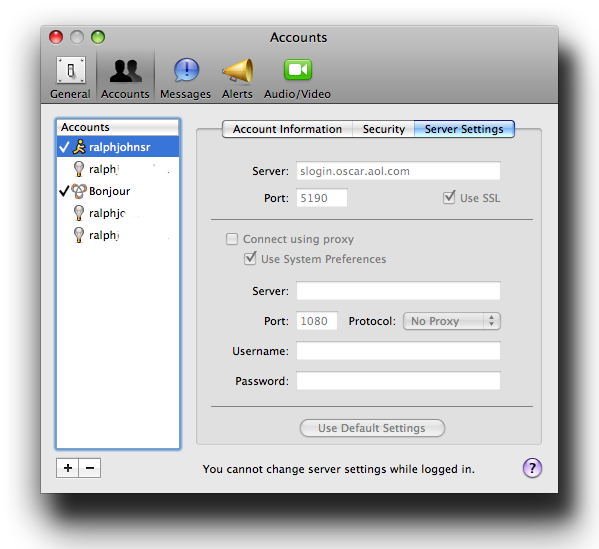Click the Use Default Settings button
The width and height of the screenshot is (599, 549).
coord(372,428)
